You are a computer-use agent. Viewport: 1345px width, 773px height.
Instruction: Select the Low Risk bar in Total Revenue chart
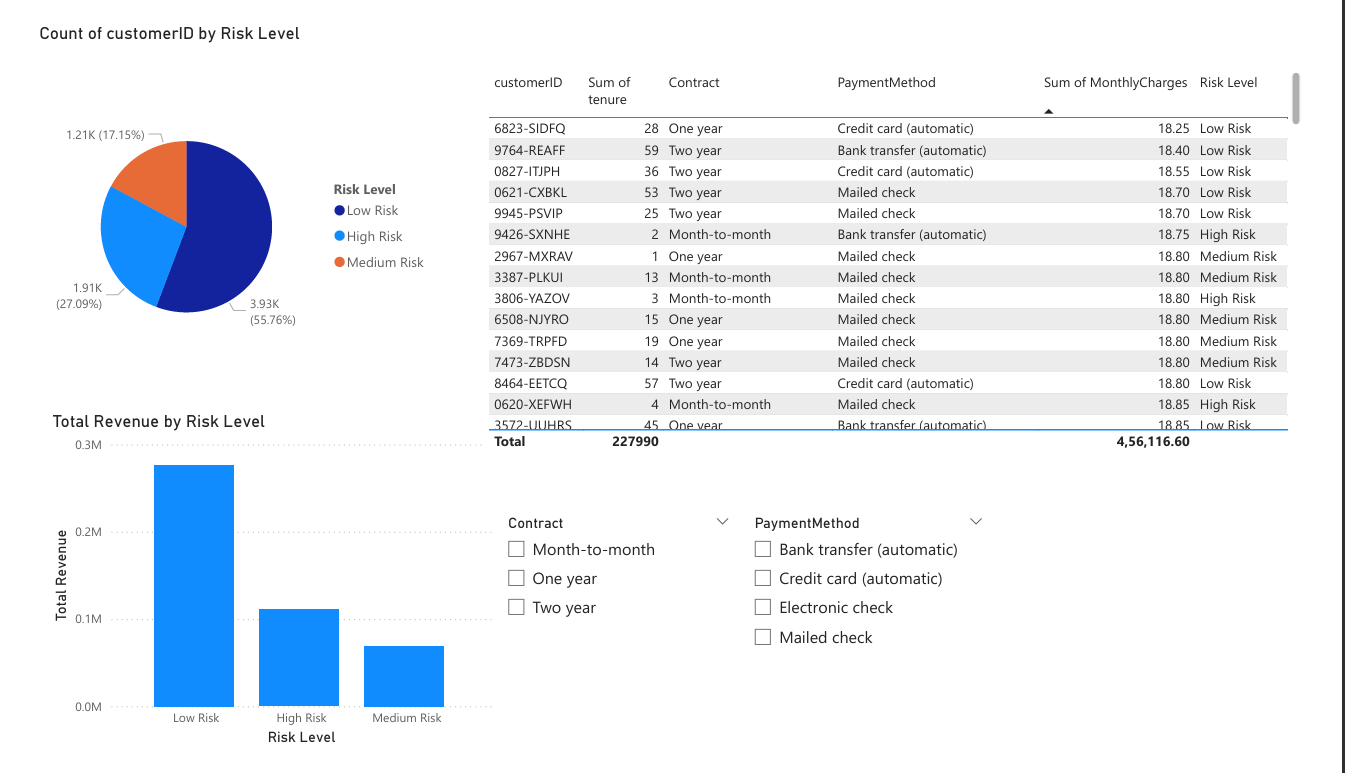pyautogui.click(x=194, y=585)
